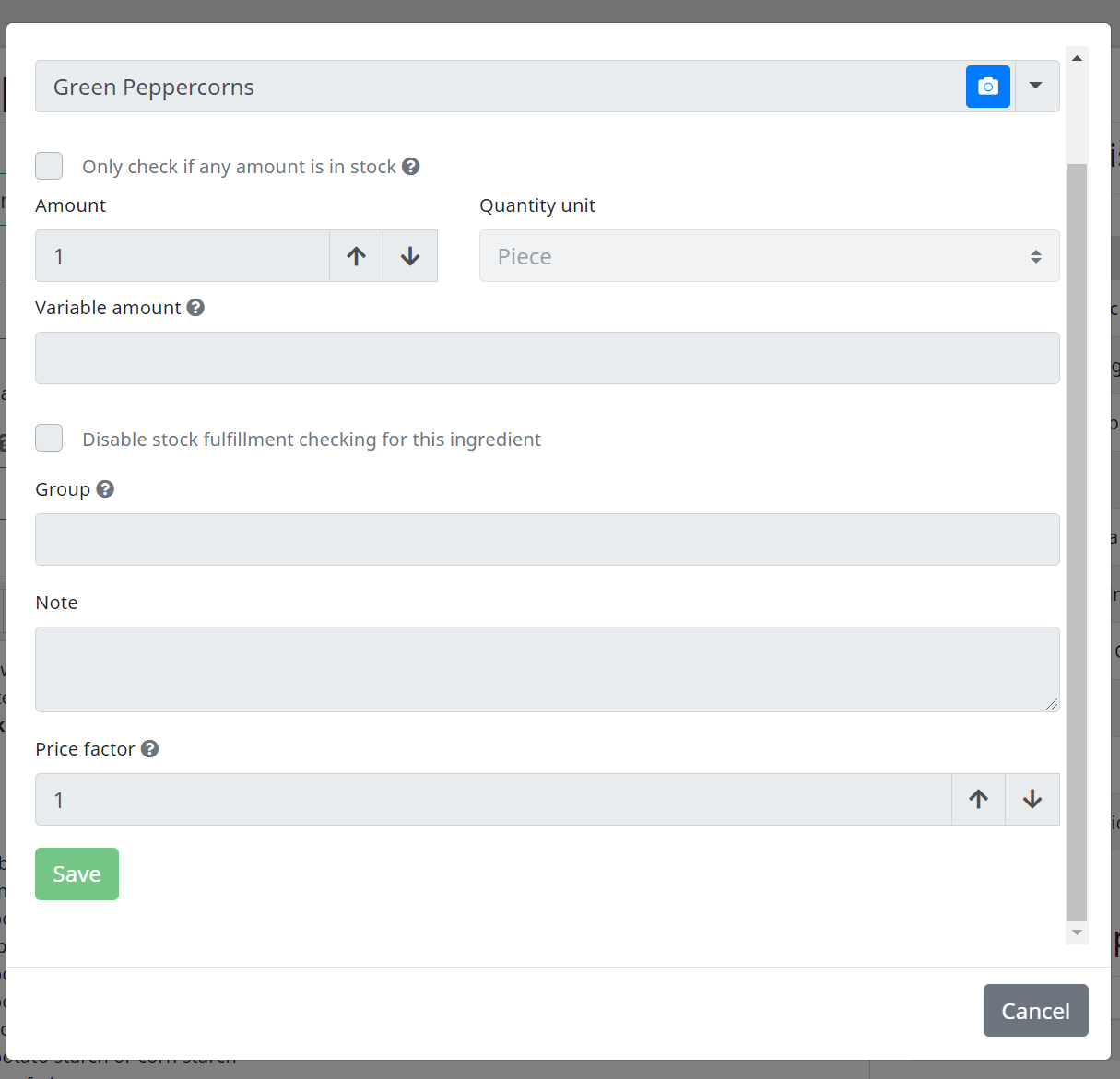The image size is (1120, 1079).
Task: Enable 'Only check if any amount is in stock'
Action: point(48,166)
